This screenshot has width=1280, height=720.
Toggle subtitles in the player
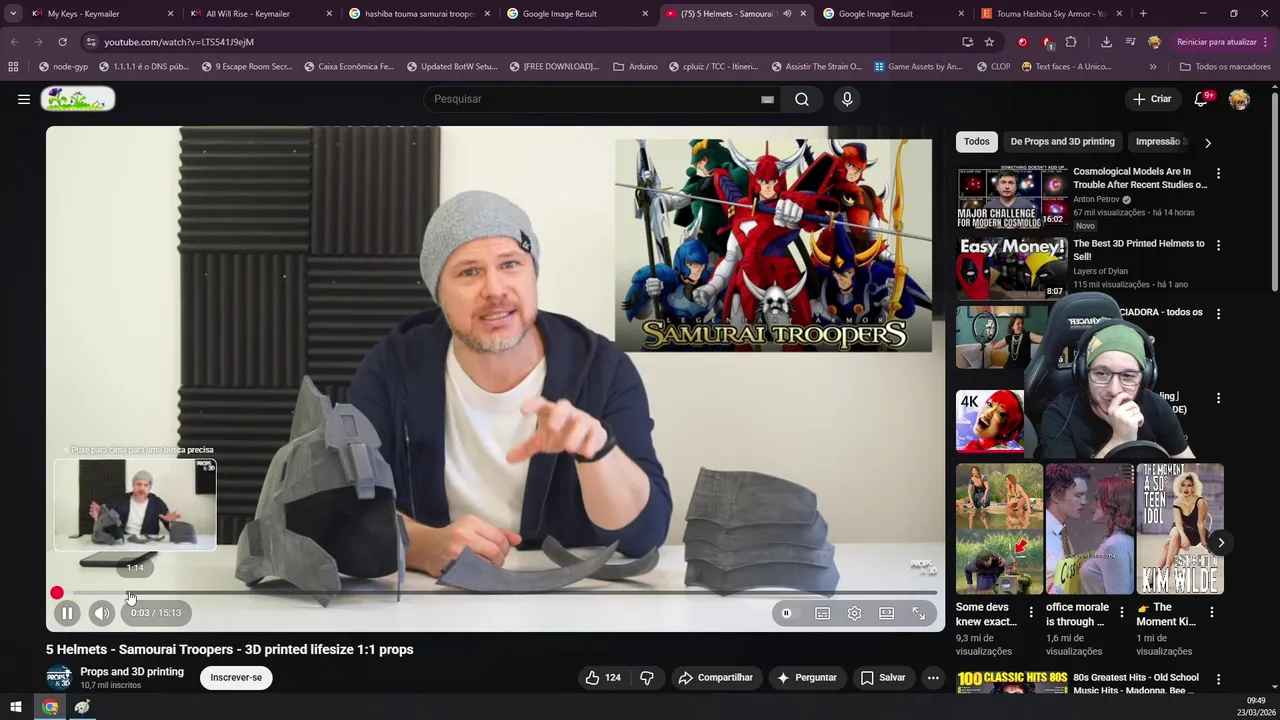(x=822, y=613)
